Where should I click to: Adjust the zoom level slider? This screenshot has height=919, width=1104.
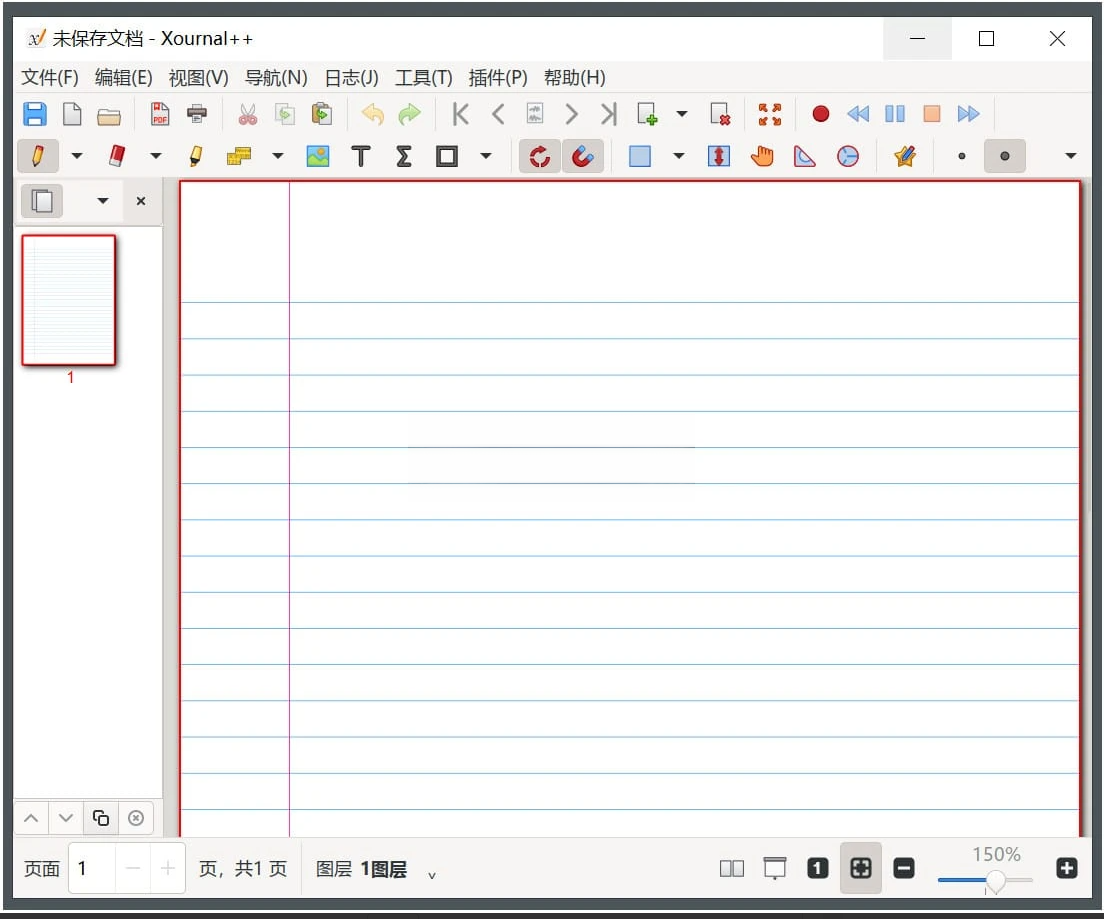tap(986, 880)
